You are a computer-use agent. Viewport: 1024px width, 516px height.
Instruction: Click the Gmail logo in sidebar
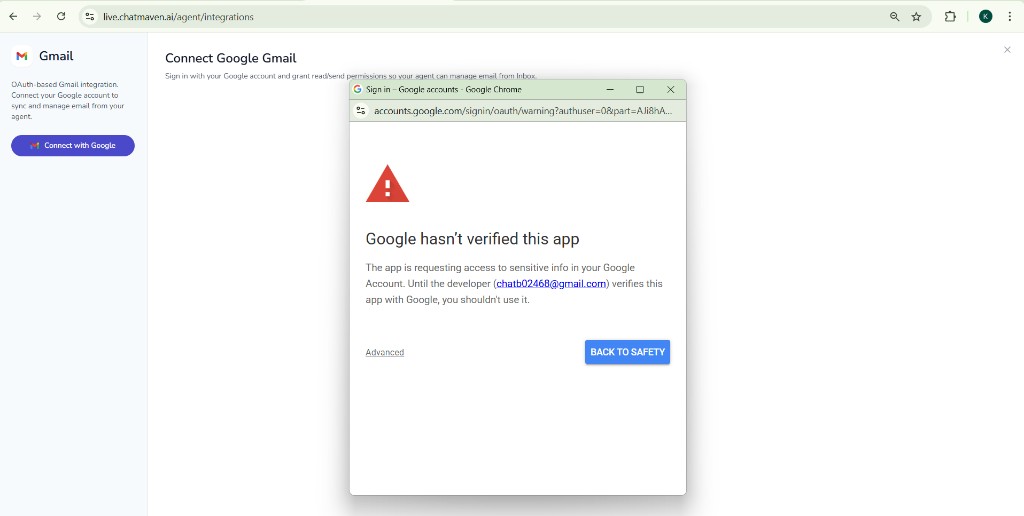tap(22, 56)
